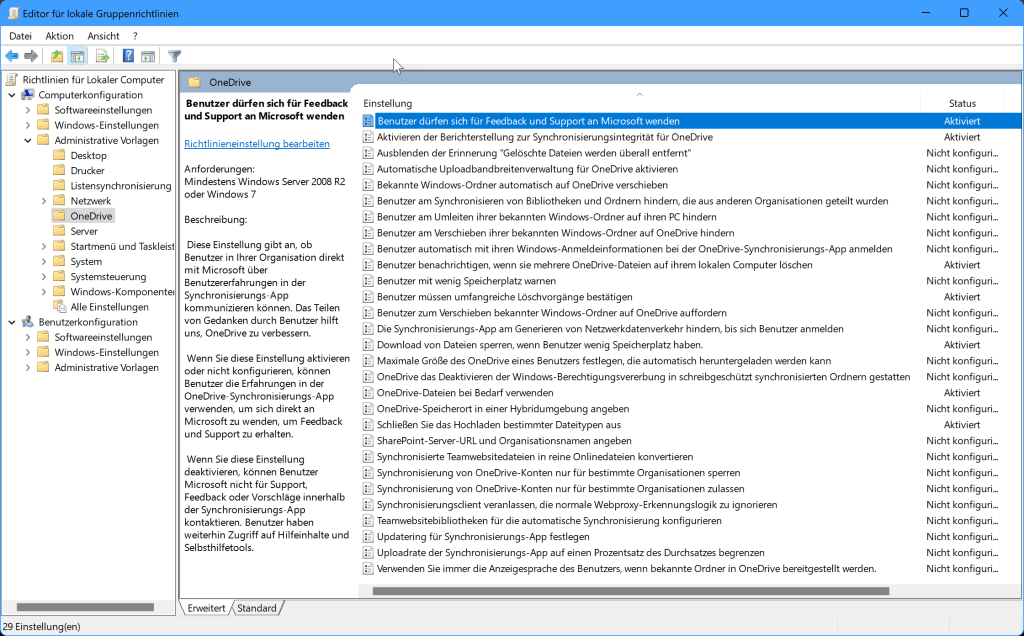Click the Forward navigation arrow
The width and height of the screenshot is (1024, 636).
[x=30, y=56]
